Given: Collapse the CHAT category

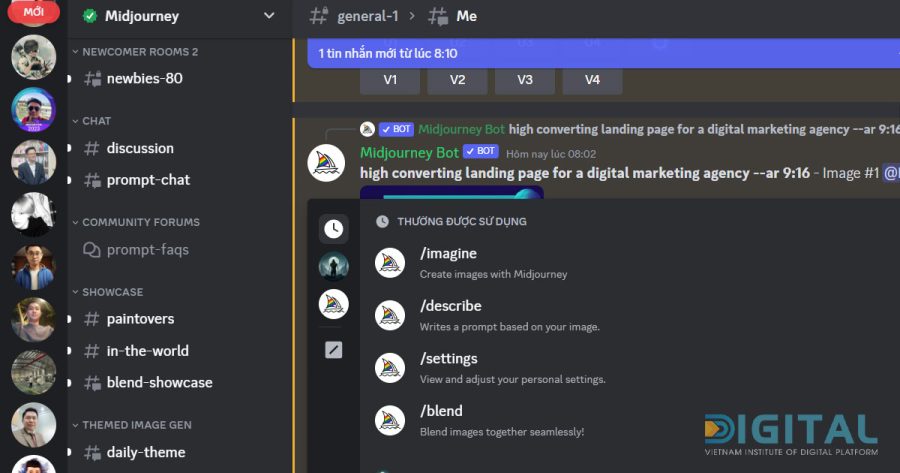Looking at the screenshot, I should coord(92,121).
